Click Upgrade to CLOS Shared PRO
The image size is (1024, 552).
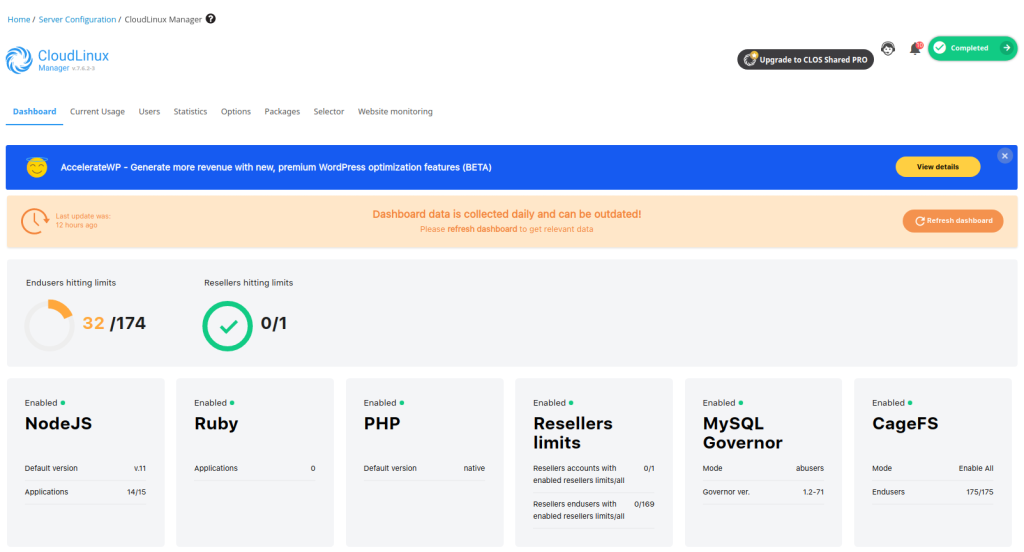(805, 60)
